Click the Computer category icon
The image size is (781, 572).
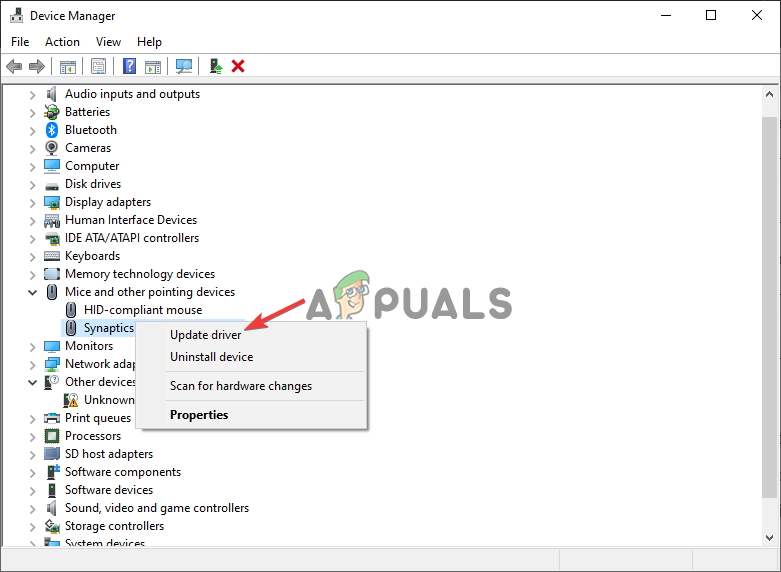(x=52, y=166)
